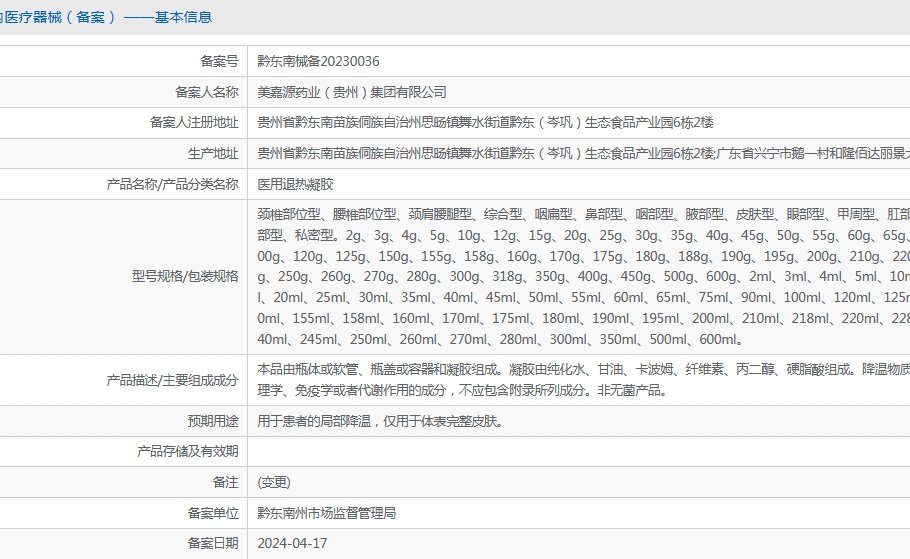This screenshot has height=559, width=910.
Task: Click the 型号规格/包装规格 label
Action: click(x=185, y=276)
